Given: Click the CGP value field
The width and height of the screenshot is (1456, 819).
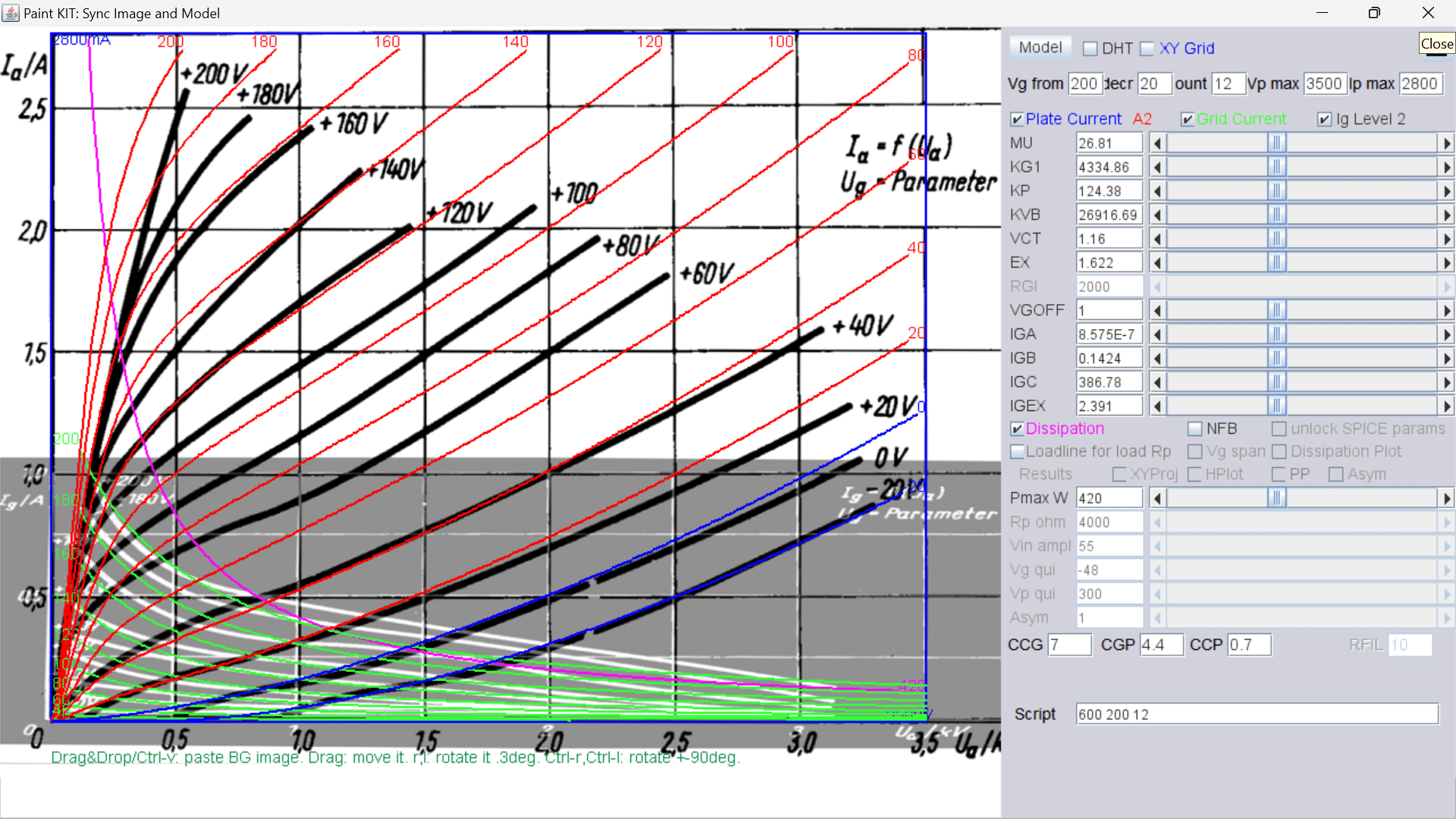Looking at the screenshot, I should (x=1162, y=645).
